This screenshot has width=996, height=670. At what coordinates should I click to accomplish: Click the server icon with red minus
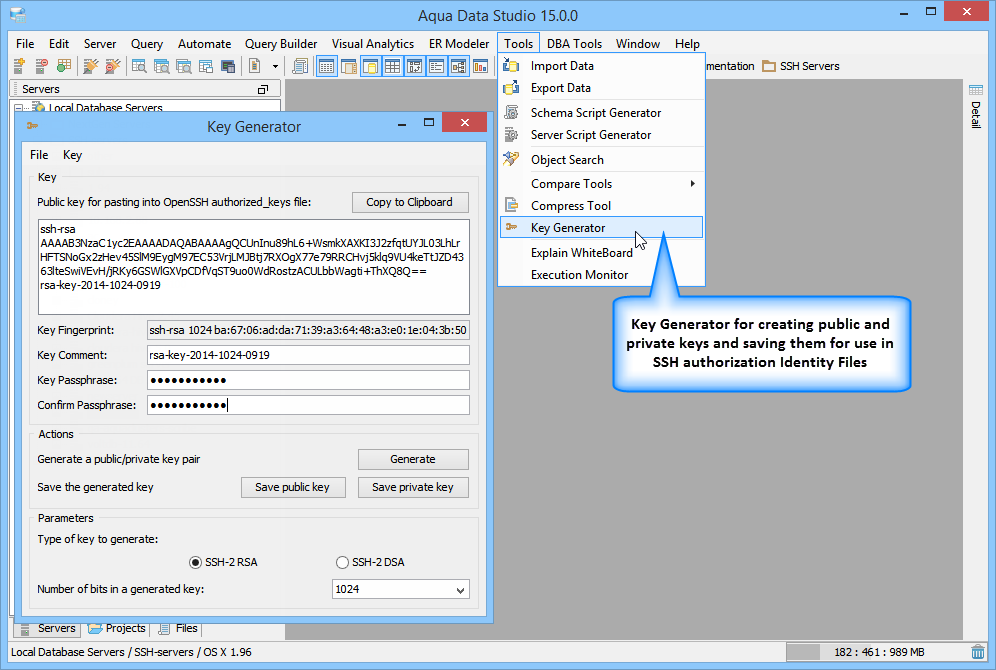[41, 65]
